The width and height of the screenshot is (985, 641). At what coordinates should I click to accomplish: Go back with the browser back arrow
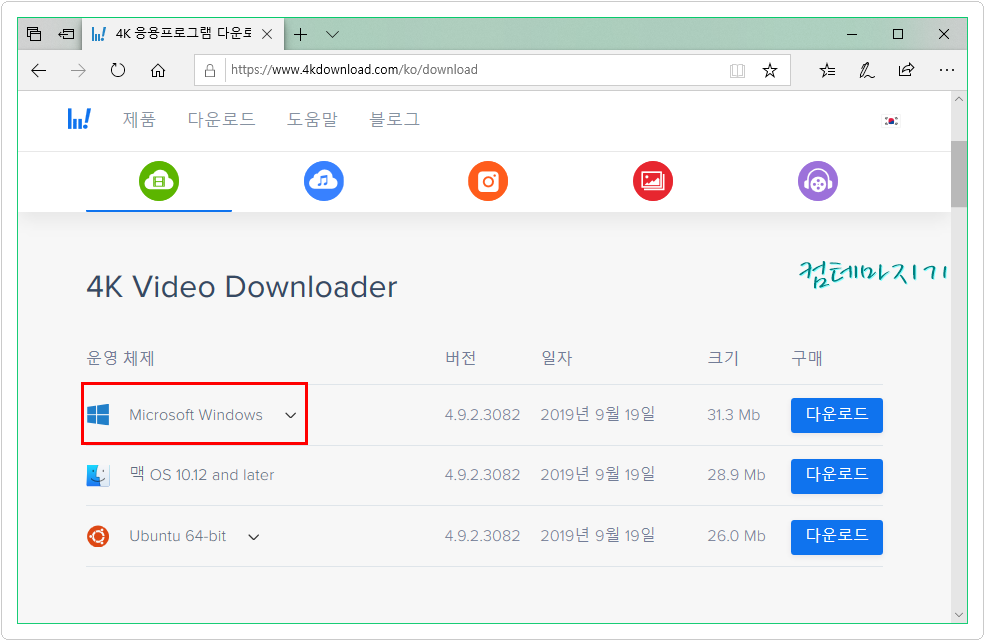(x=39, y=70)
